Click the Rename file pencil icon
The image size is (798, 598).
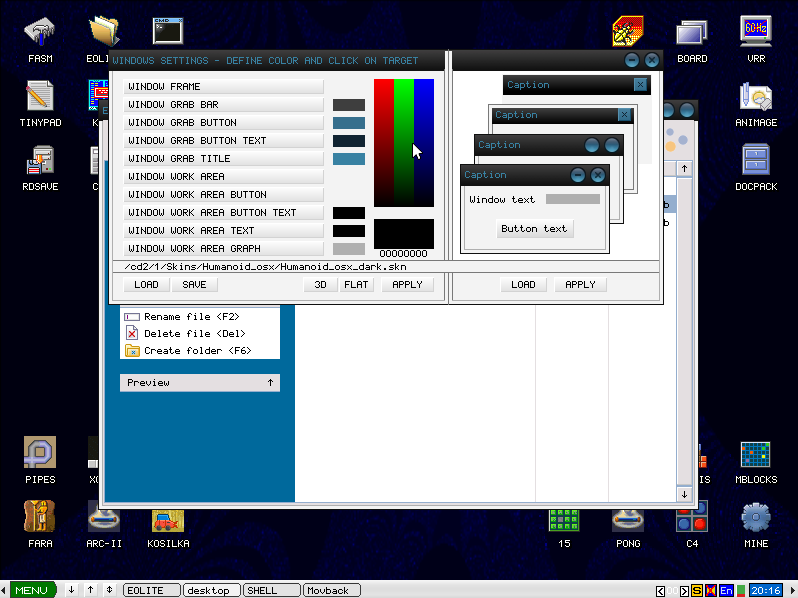(x=132, y=317)
